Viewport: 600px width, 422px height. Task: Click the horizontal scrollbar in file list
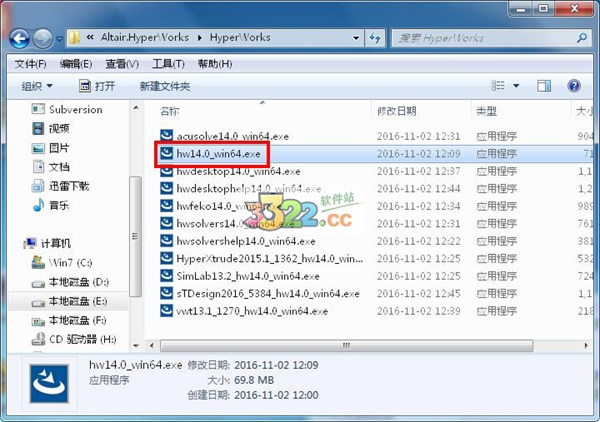point(346,345)
